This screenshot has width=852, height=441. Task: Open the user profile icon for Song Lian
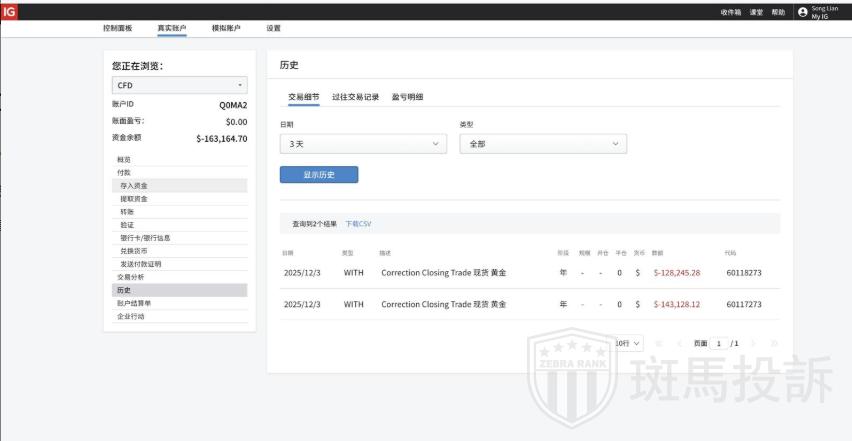click(x=802, y=12)
